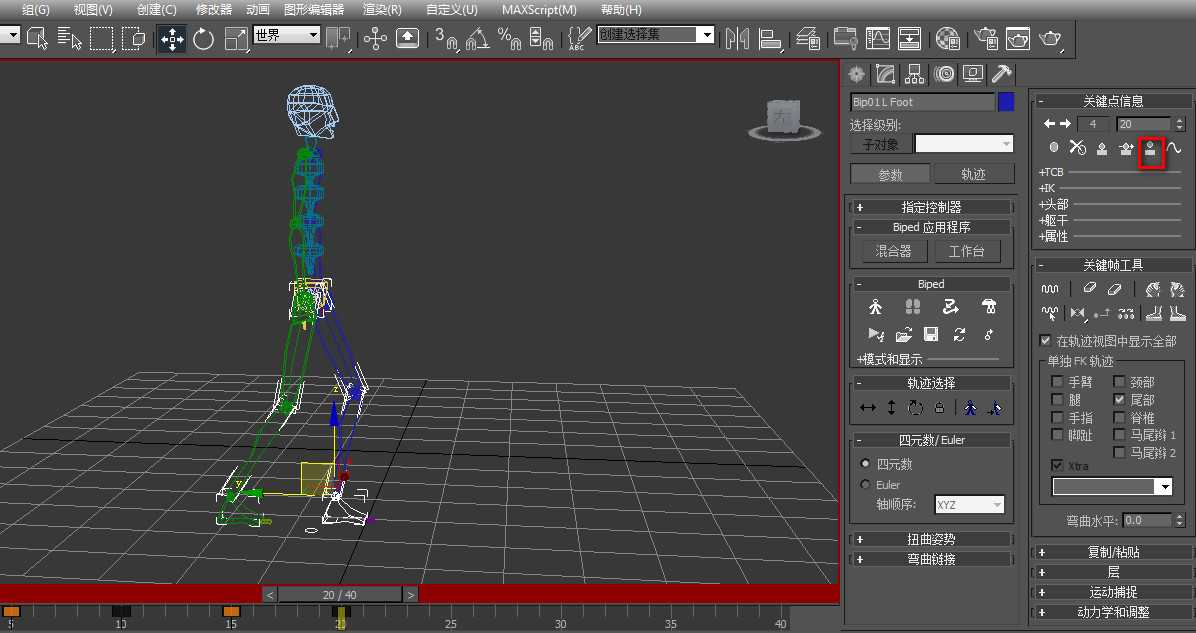Screen dimensions: 1196x633
Task: Expand the 动力学和调整 rollout
Action: pos(1113,612)
